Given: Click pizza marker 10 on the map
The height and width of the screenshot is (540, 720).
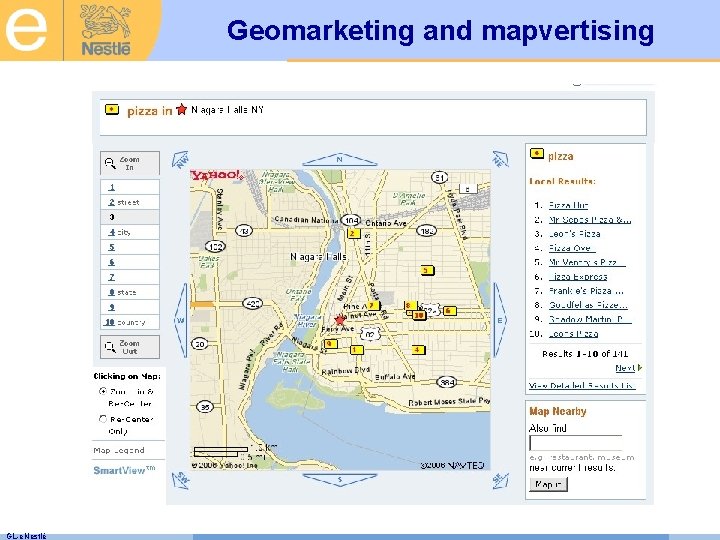Looking at the screenshot, I should (418, 315).
